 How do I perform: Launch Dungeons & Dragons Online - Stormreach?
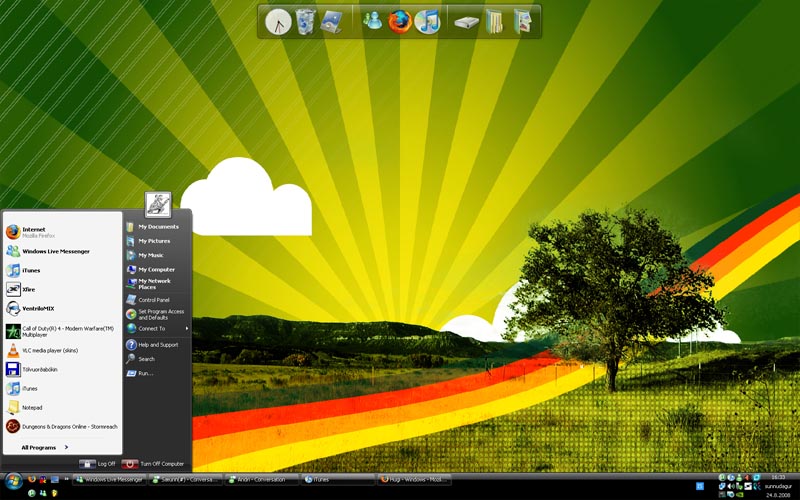(x=62, y=427)
